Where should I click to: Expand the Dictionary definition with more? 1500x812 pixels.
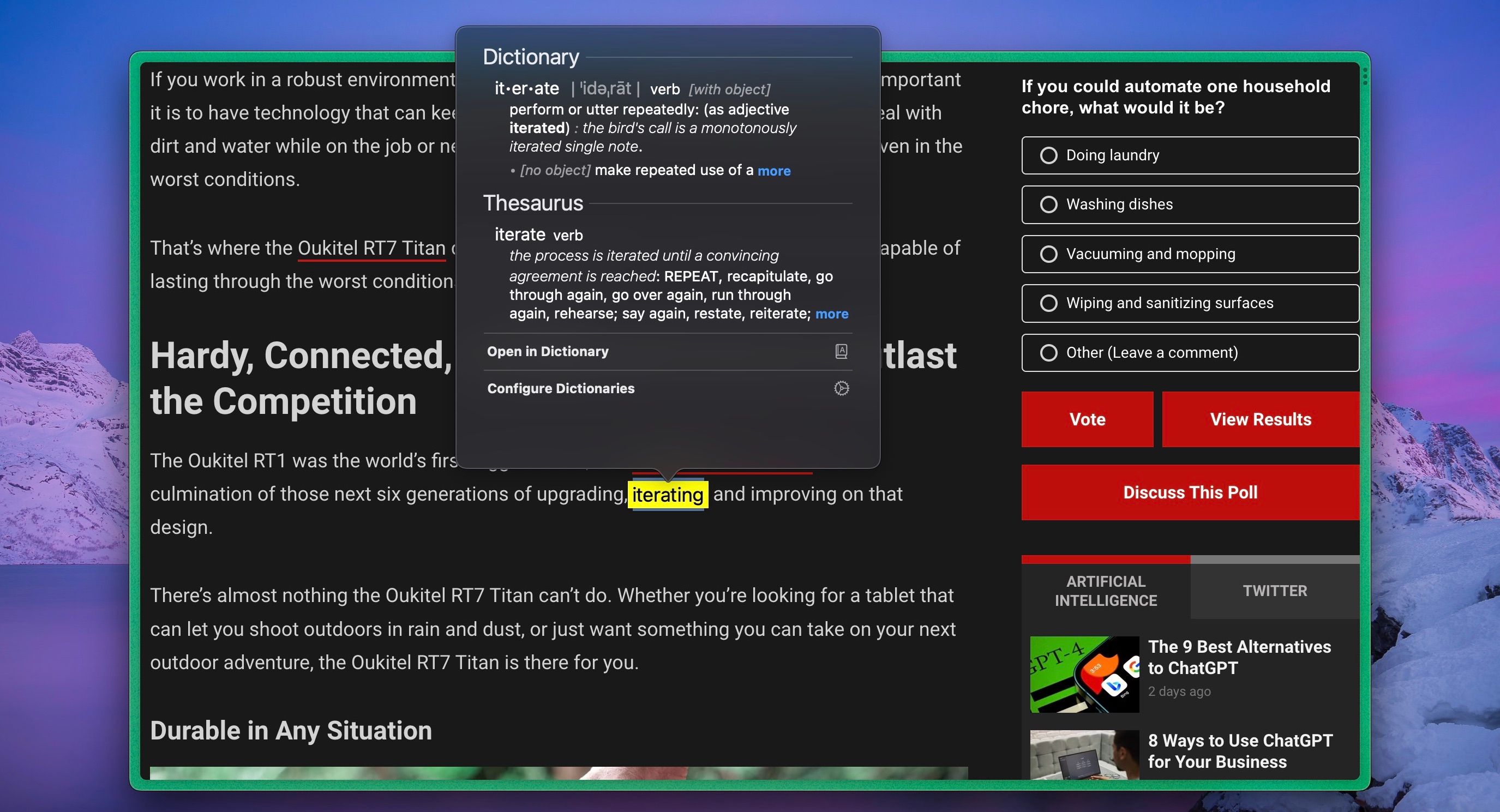tap(775, 170)
